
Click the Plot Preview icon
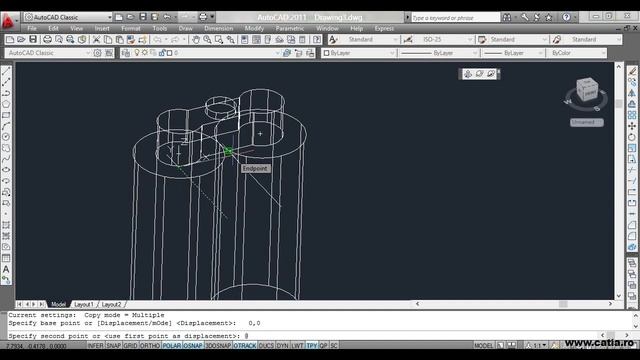pos(59,40)
